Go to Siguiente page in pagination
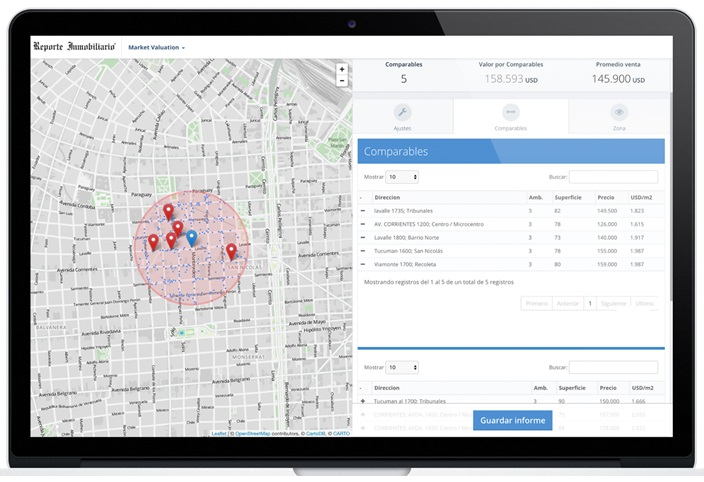 [x=613, y=303]
